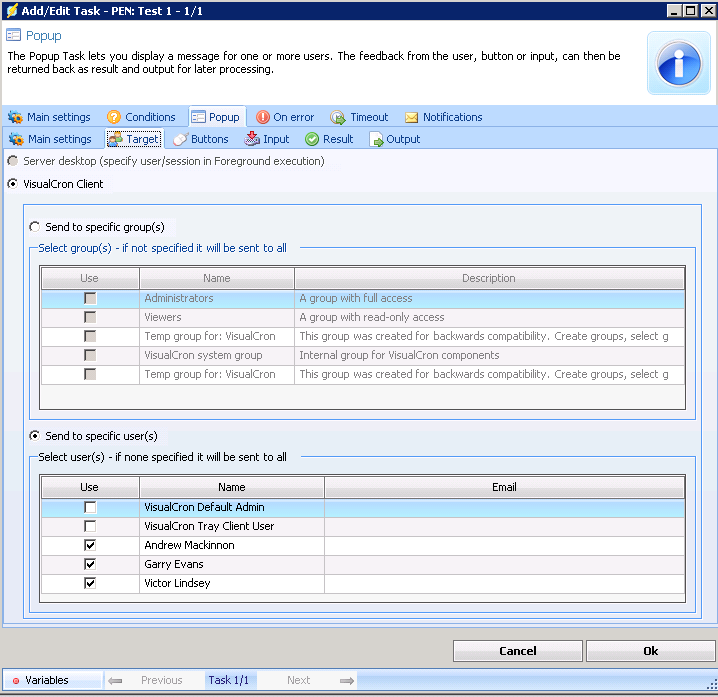Select the VisualCron Client radio button

point(12,184)
